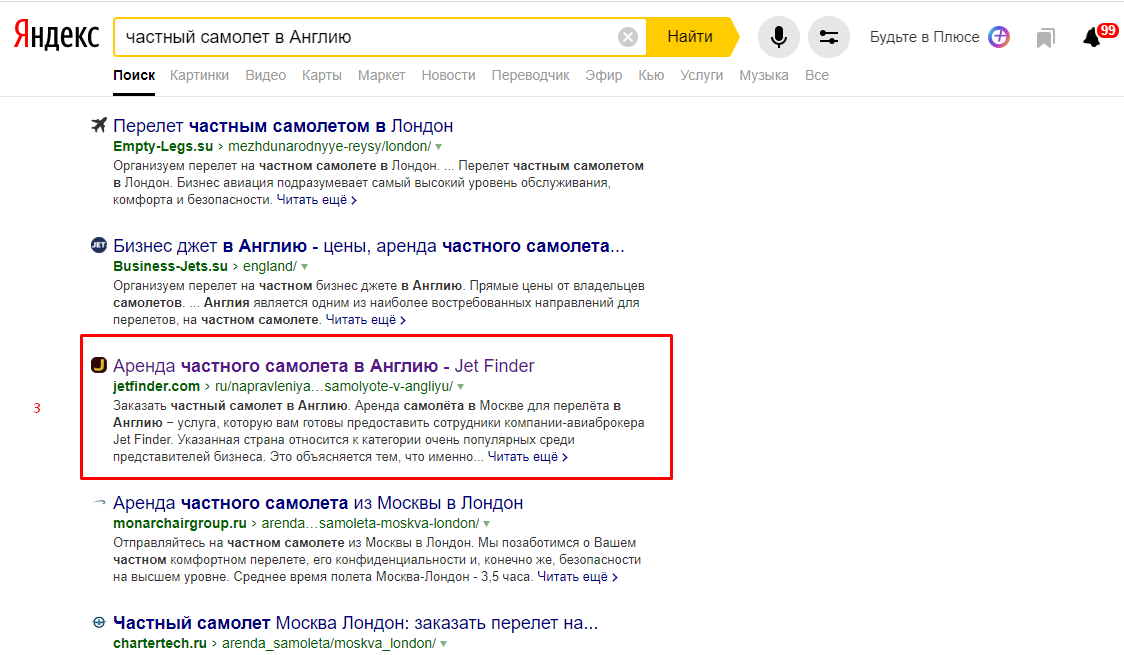Click the arenda_samoleta/moskva_london/ path link
This screenshot has height=655, width=1124.
pos(329,643)
